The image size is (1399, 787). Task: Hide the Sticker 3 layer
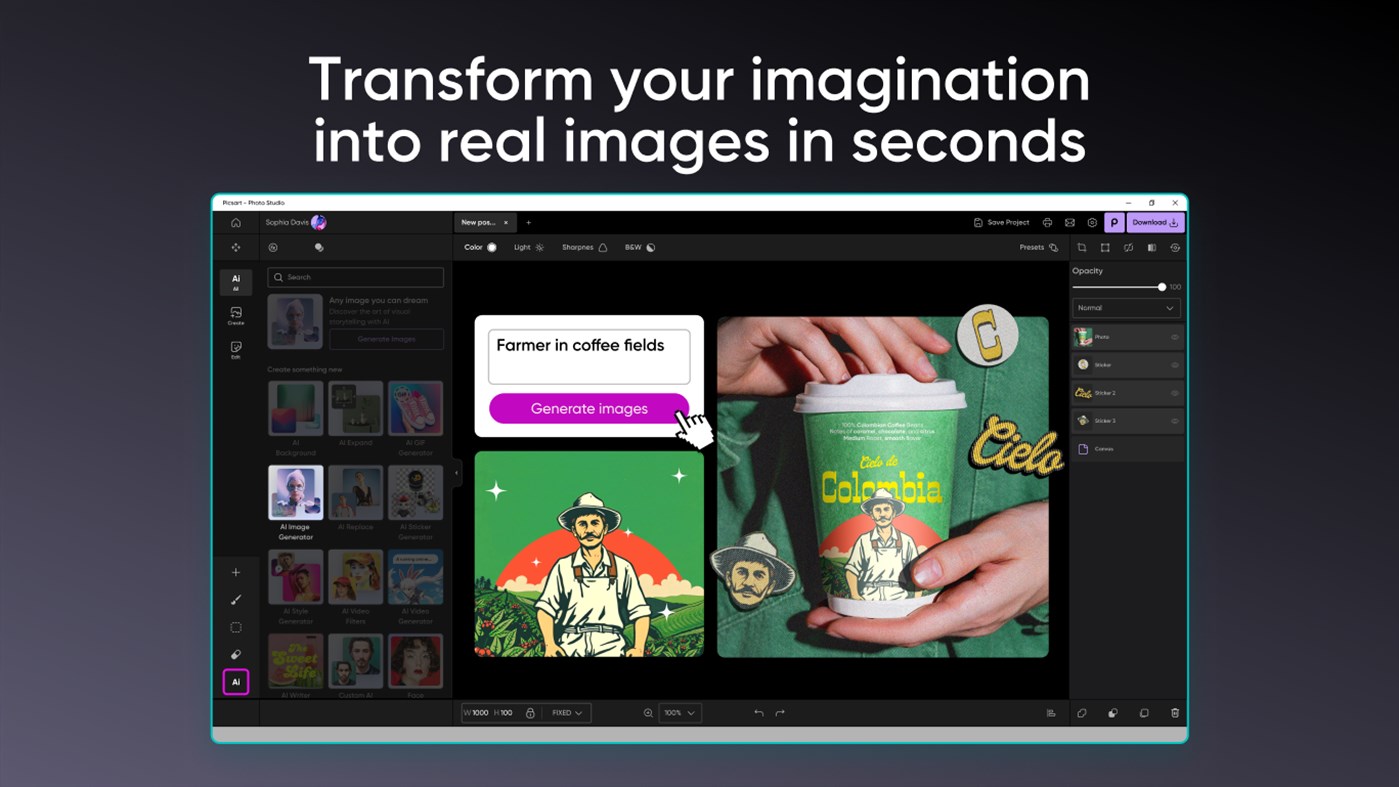[x=1174, y=420]
